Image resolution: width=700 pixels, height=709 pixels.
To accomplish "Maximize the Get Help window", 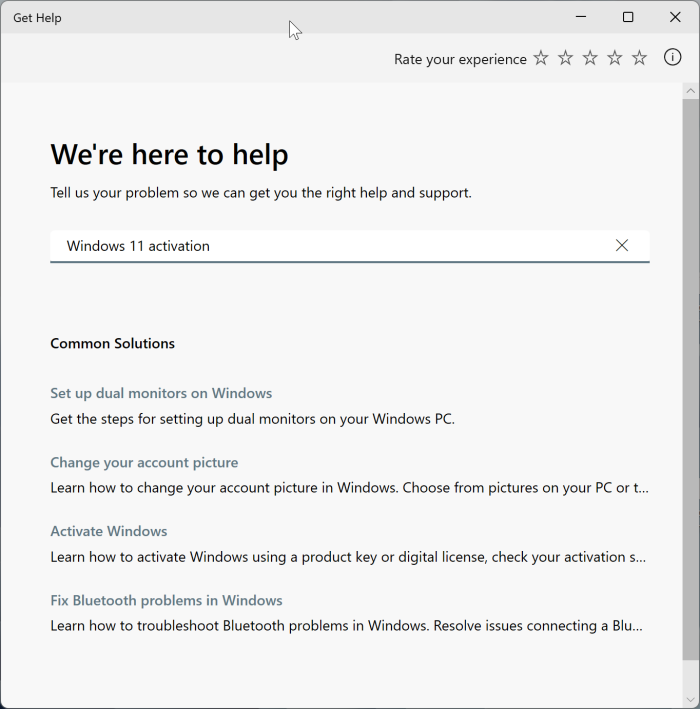I will (628, 17).
